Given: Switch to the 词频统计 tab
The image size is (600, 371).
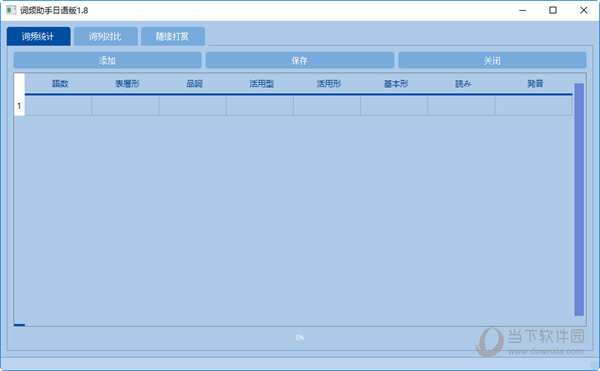Looking at the screenshot, I should click(39, 36).
